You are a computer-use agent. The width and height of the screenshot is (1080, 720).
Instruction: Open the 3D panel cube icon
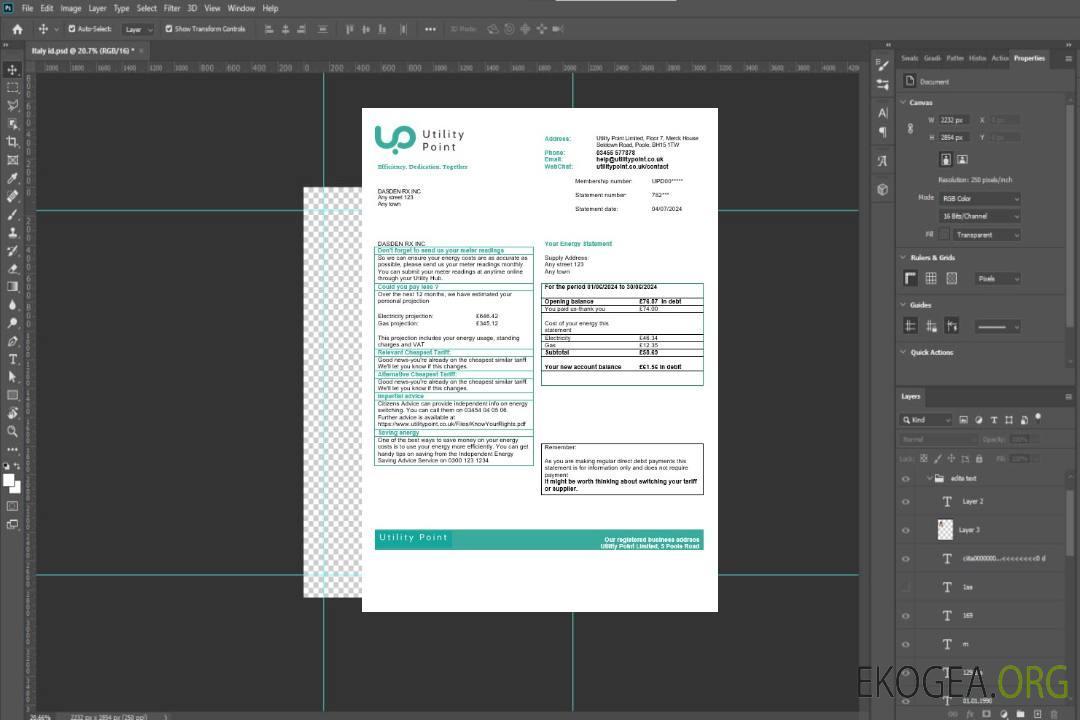(883, 189)
